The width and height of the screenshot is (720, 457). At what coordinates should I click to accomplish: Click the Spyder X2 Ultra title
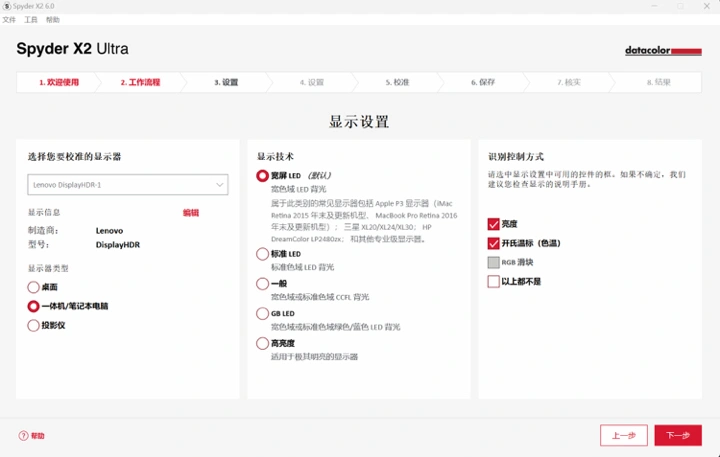[x=73, y=49]
